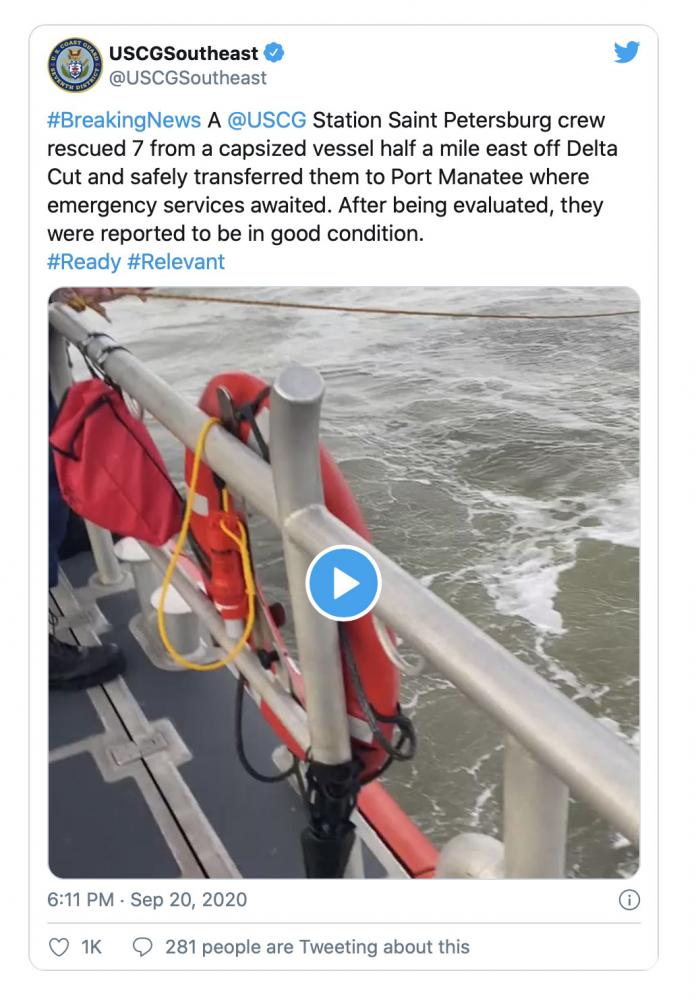Viewport: 696px width, 1000px height.
Task: Click the reply speech bubble icon
Action: (142, 947)
